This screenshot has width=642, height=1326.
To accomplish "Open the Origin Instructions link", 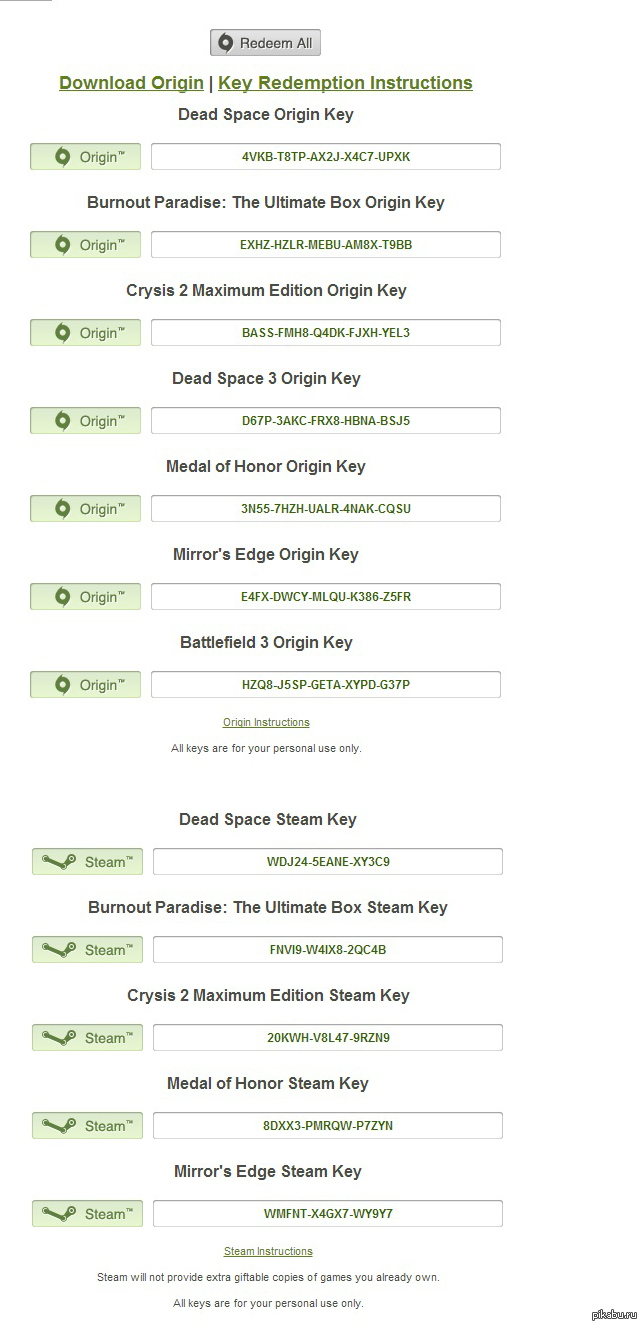I will click(x=266, y=722).
